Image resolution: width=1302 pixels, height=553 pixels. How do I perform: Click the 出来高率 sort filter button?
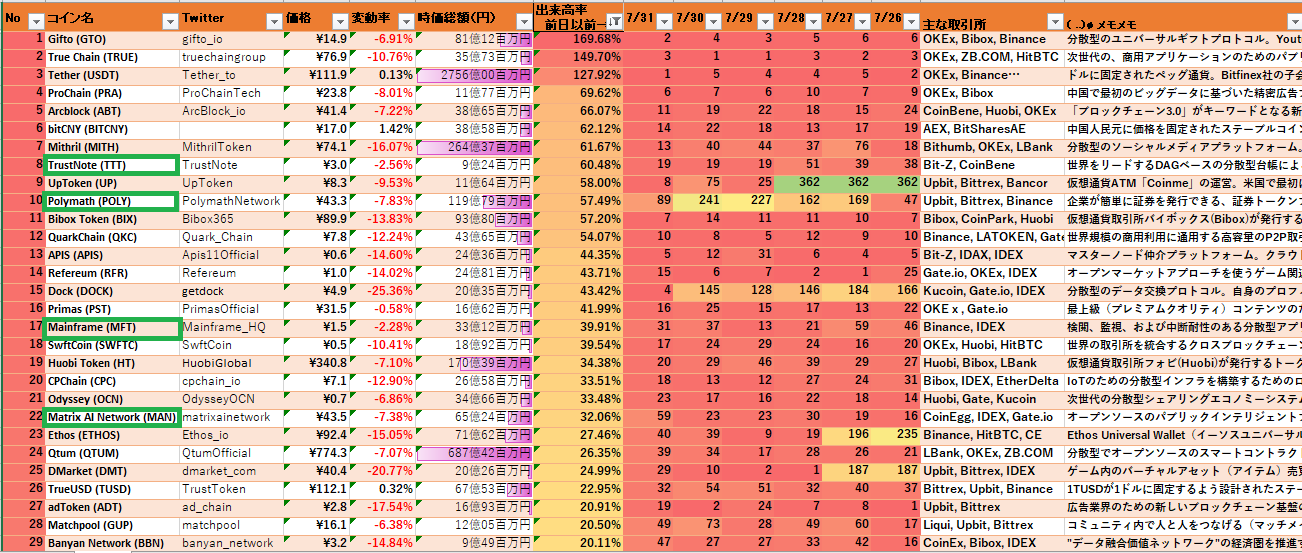pos(614,21)
